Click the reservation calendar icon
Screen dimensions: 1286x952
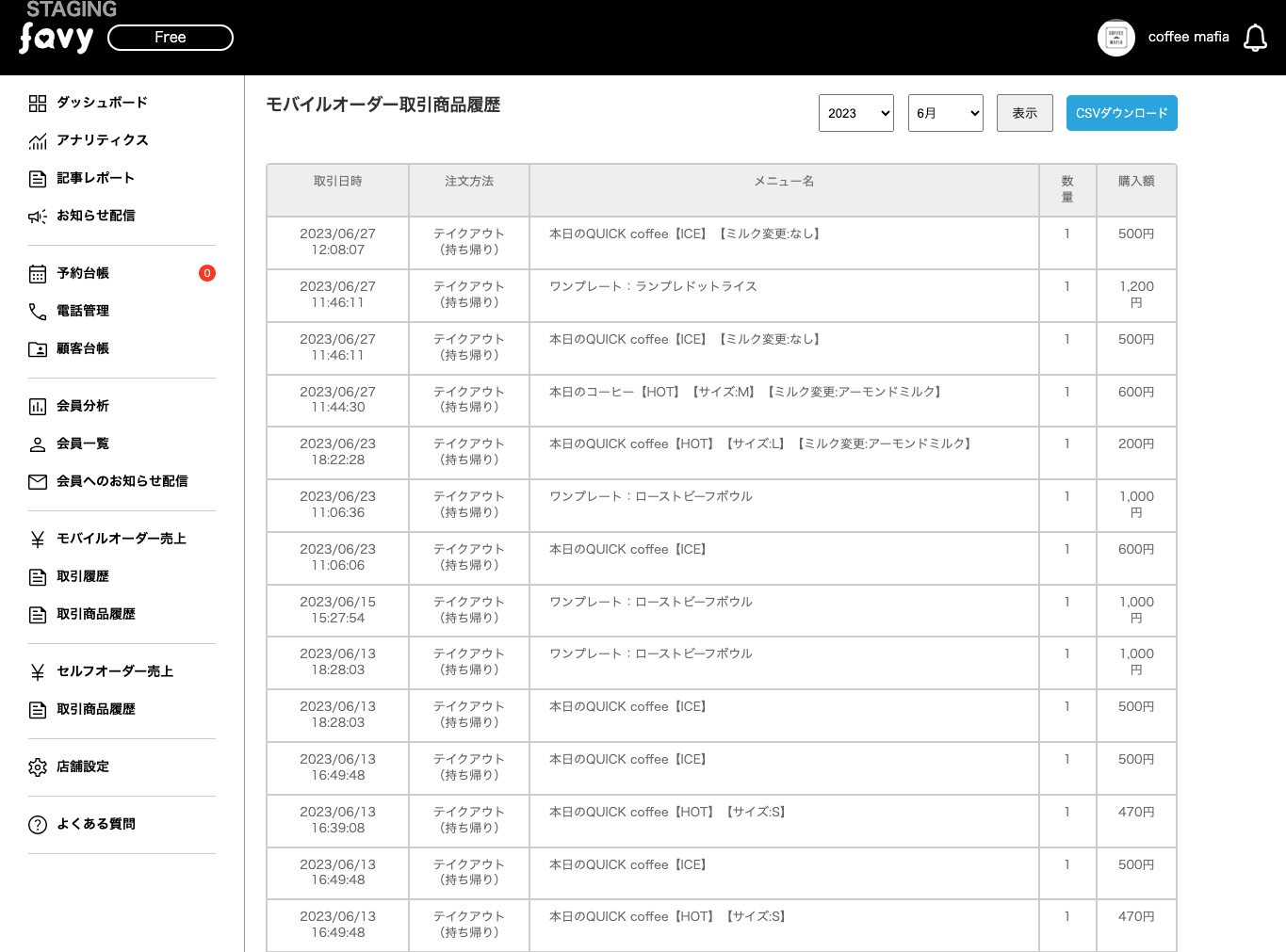pos(38,274)
